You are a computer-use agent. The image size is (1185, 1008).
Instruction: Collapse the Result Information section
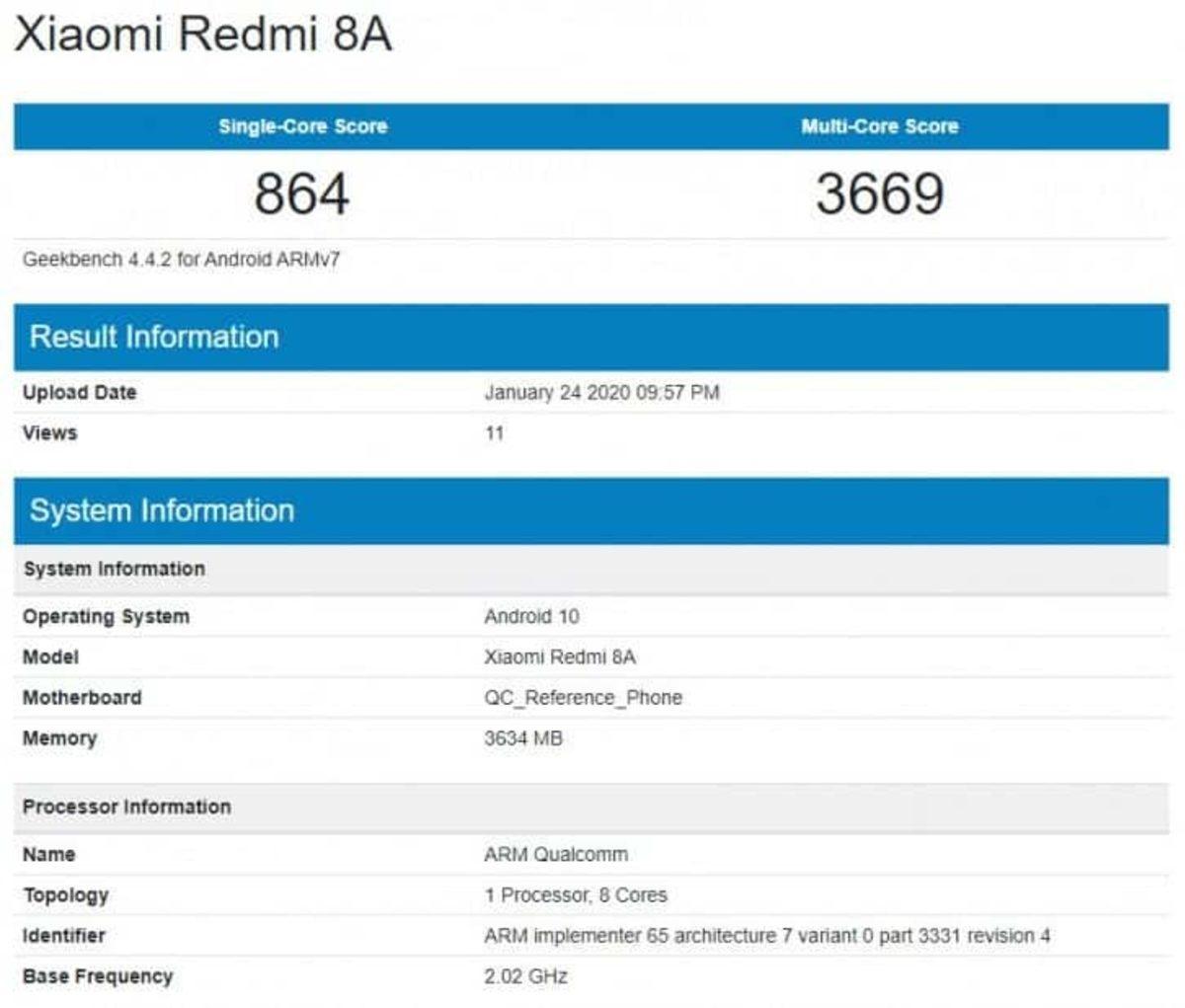(x=153, y=337)
